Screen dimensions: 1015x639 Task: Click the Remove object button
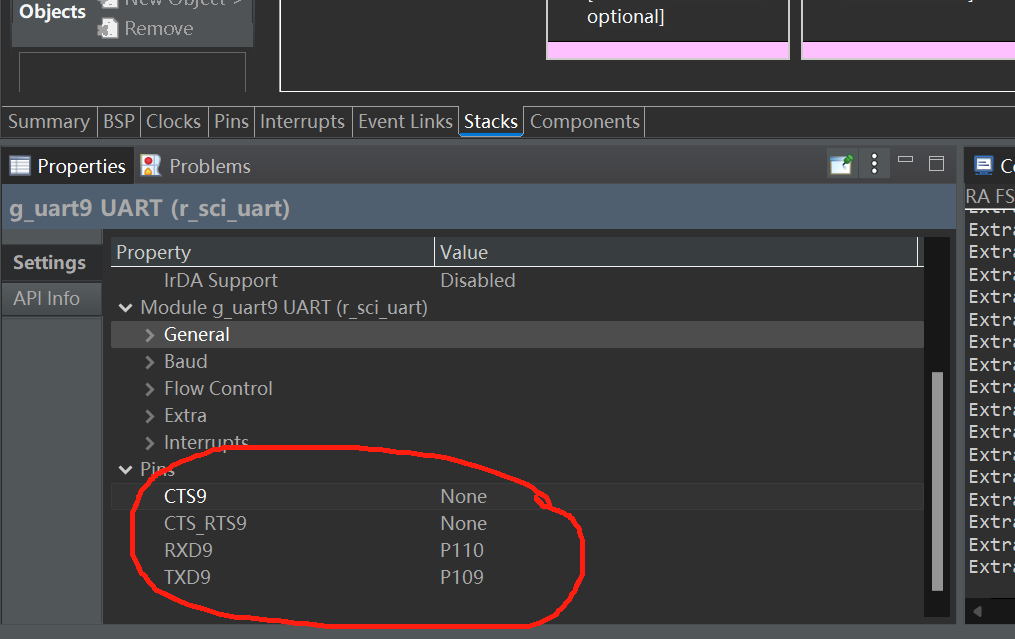point(146,28)
